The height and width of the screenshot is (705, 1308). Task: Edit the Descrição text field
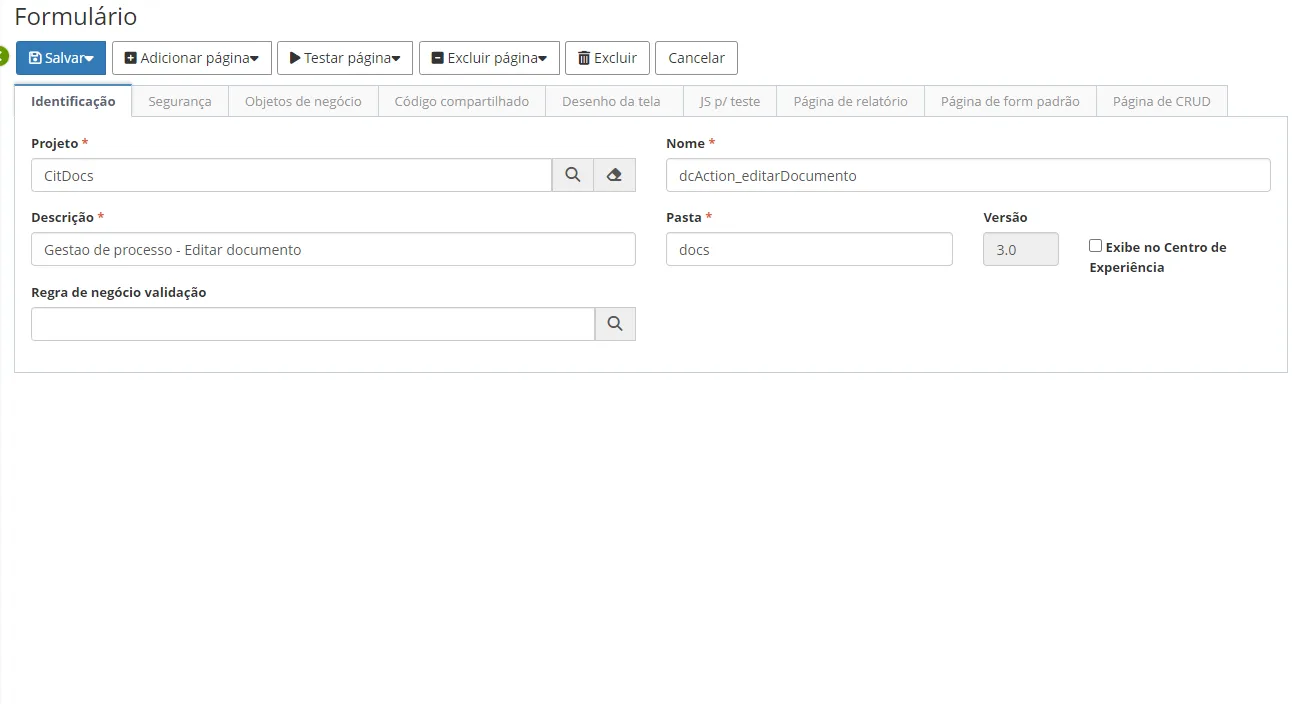tap(333, 249)
